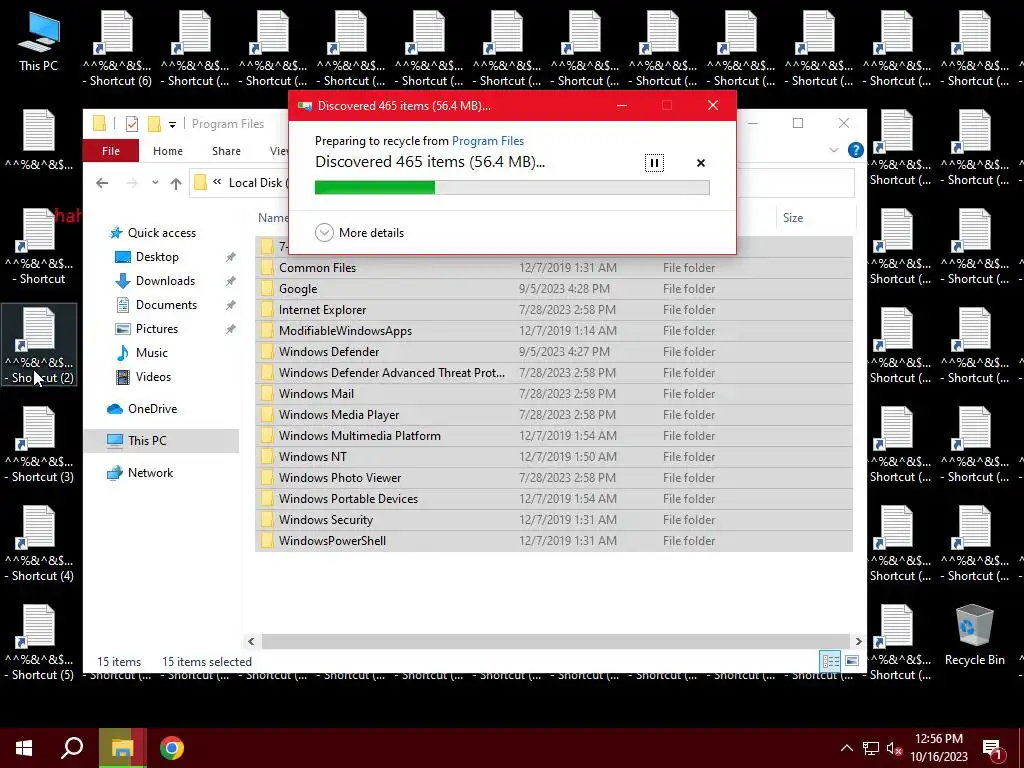Open File Explorer Help icon
1024x768 pixels.
click(x=855, y=150)
